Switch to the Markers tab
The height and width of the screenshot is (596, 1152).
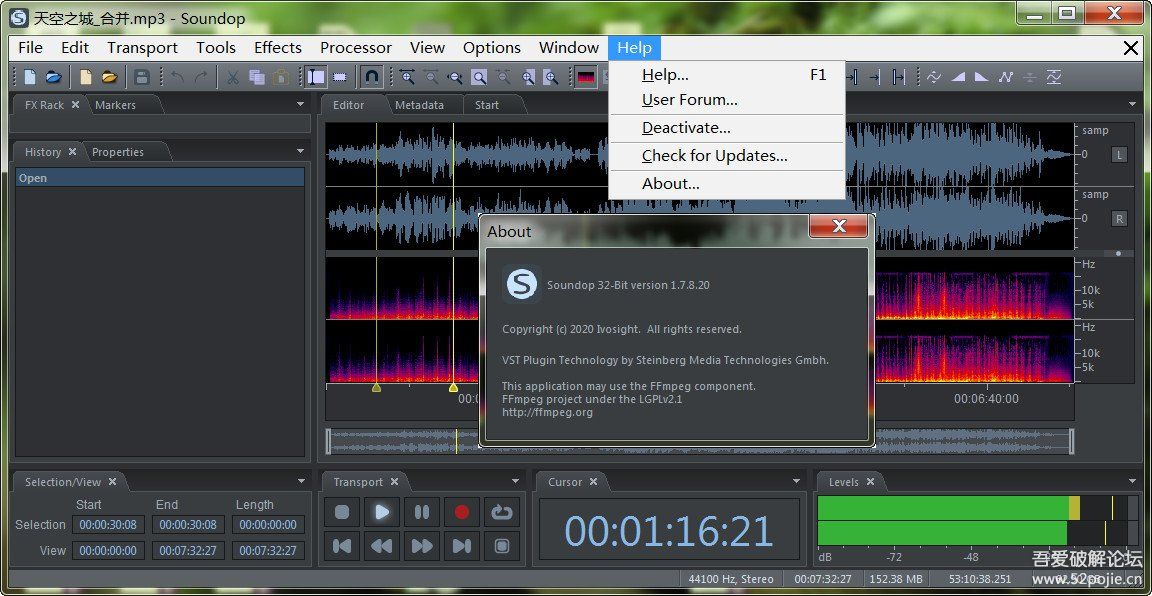coord(115,105)
